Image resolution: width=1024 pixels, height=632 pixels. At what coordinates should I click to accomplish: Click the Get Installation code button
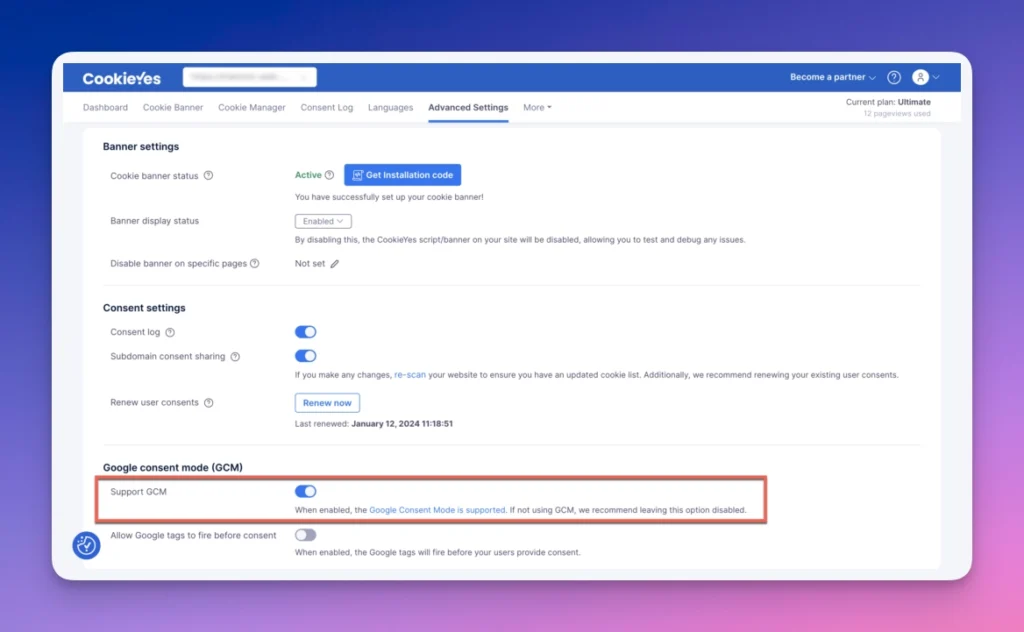pos(402,175)
